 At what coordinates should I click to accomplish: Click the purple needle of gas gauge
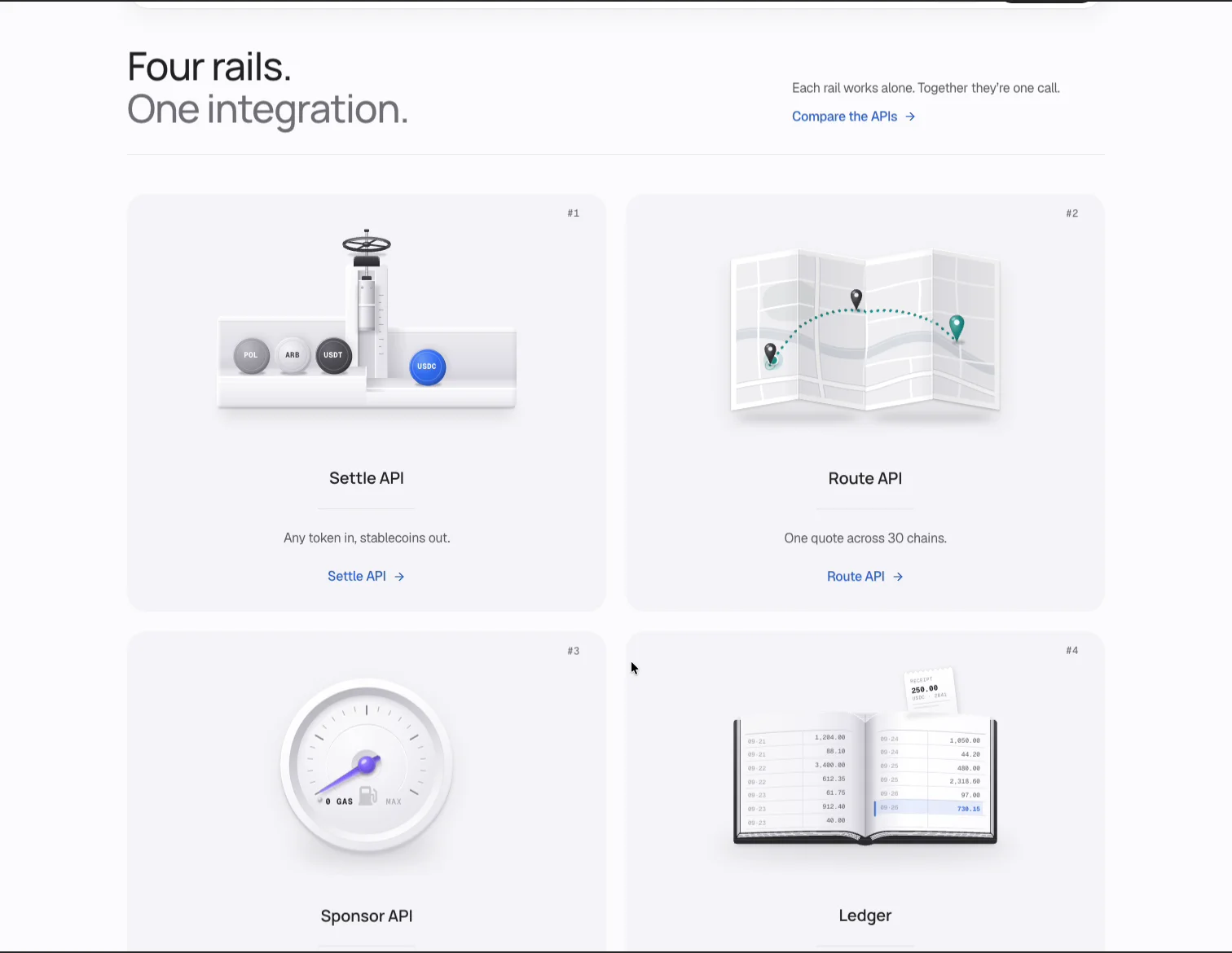click(x=347, y=775)
